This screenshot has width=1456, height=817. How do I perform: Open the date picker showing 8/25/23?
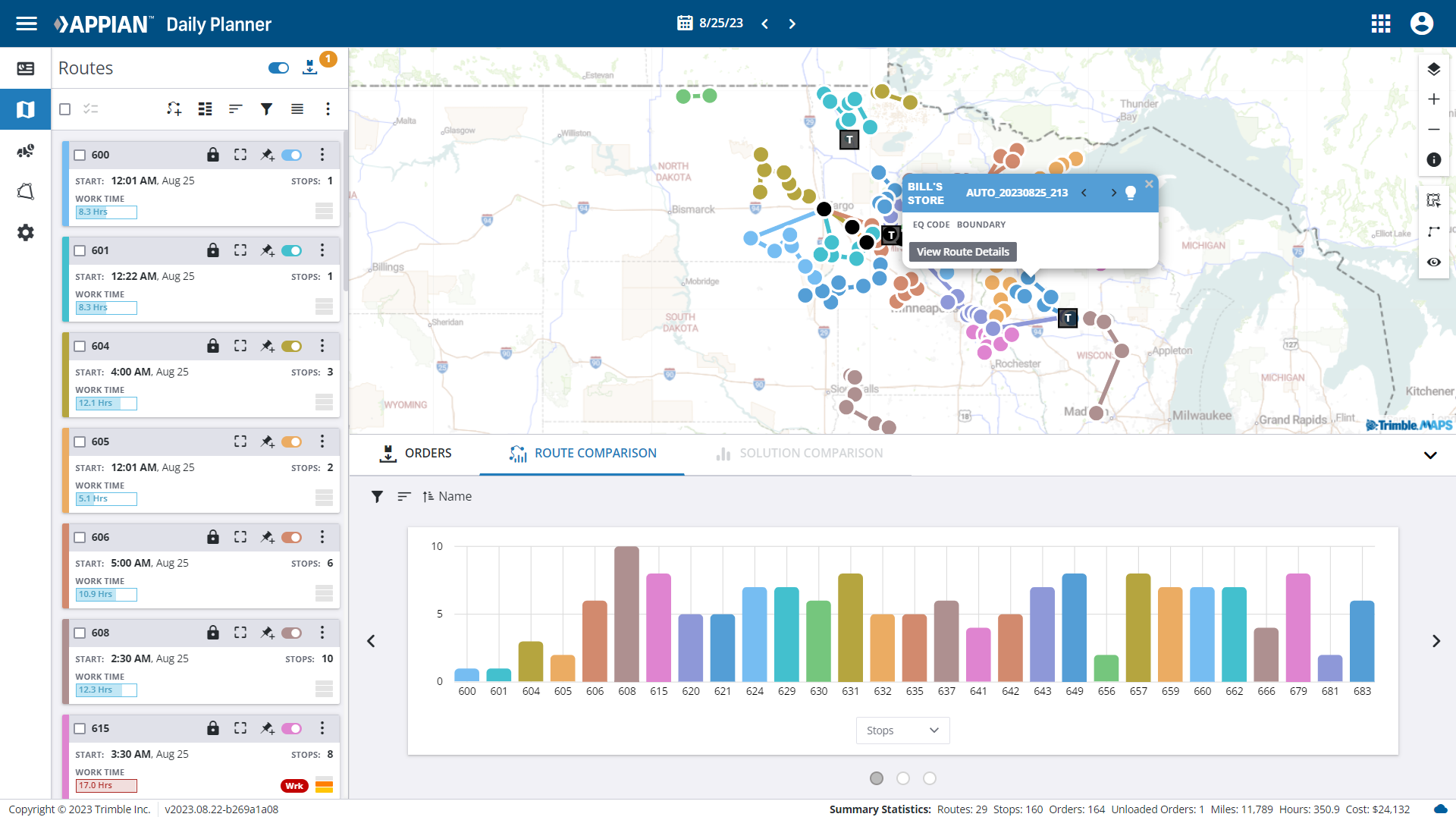(710, 24)
